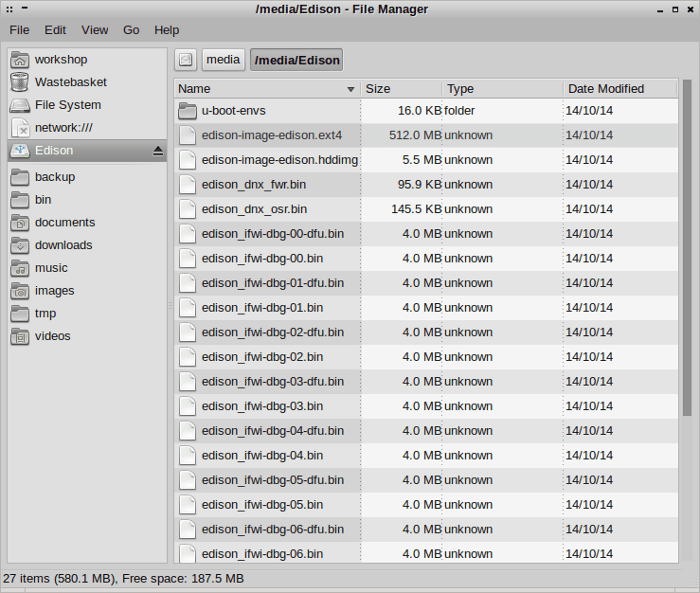Open the Help menu
This screenshot has width=700, height=593.
[167, 30]
